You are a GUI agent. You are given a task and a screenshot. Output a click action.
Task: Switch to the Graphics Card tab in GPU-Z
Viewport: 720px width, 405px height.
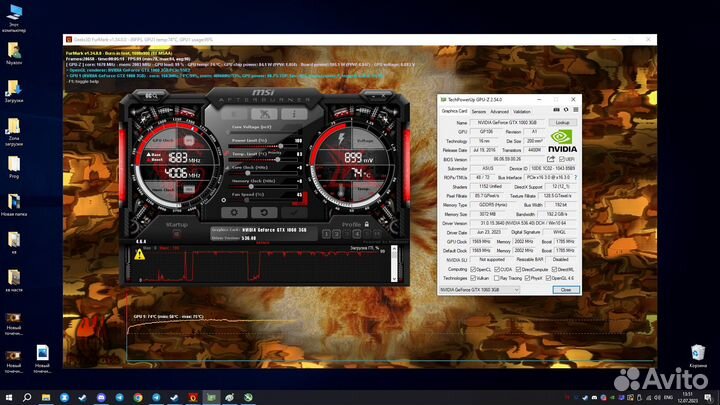coord(454,111)
